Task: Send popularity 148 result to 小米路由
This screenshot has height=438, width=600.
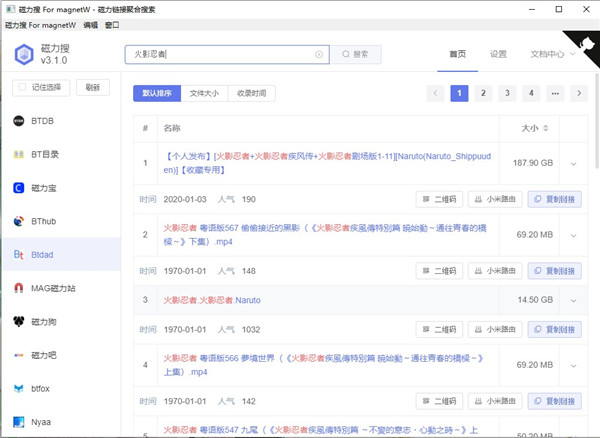Action: tap(495, 271)
